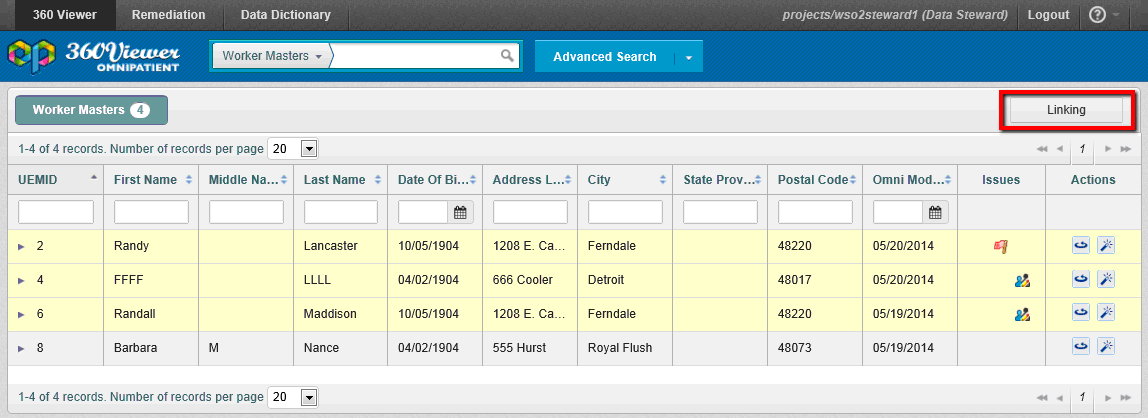
Task: Switch to the Remediation tab
Action: pyautogui.click(x=168, y=15)
